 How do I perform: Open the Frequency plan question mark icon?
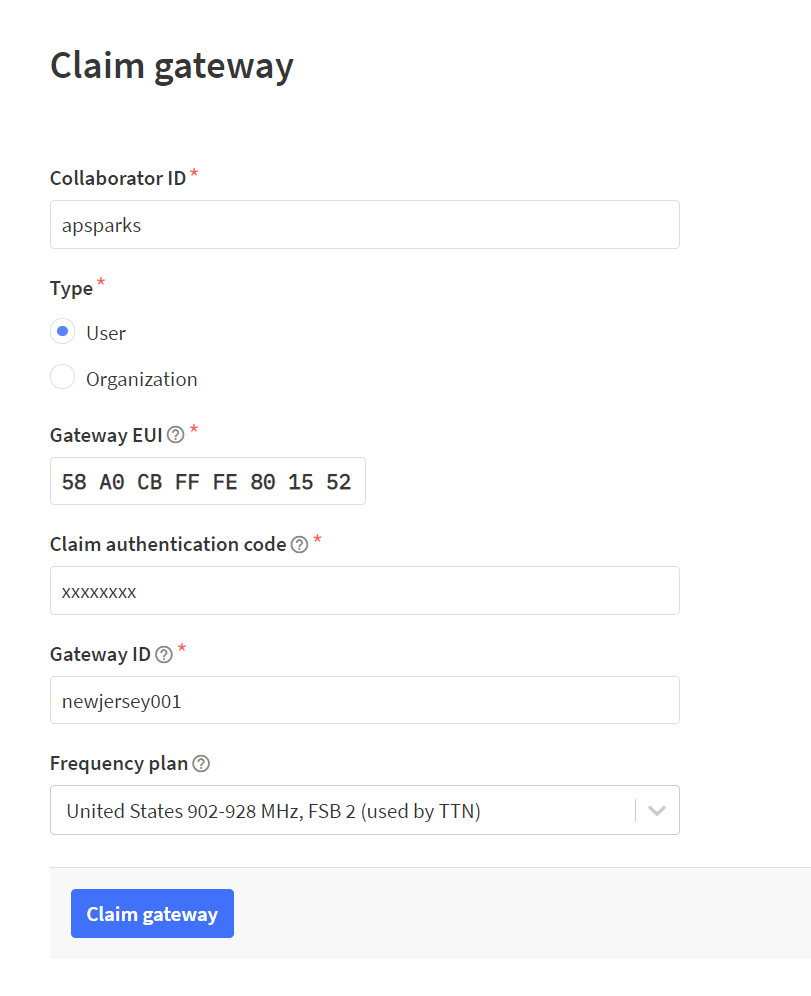[201, 764]
